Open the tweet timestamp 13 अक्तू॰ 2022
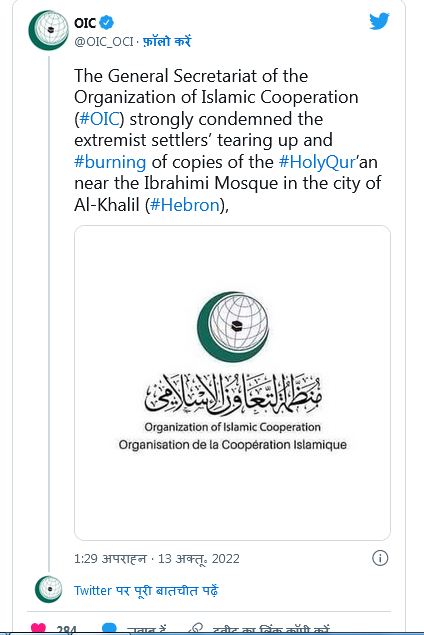This screenshot has height=635, width=424. pyautogui.click(x=198, y=559)
